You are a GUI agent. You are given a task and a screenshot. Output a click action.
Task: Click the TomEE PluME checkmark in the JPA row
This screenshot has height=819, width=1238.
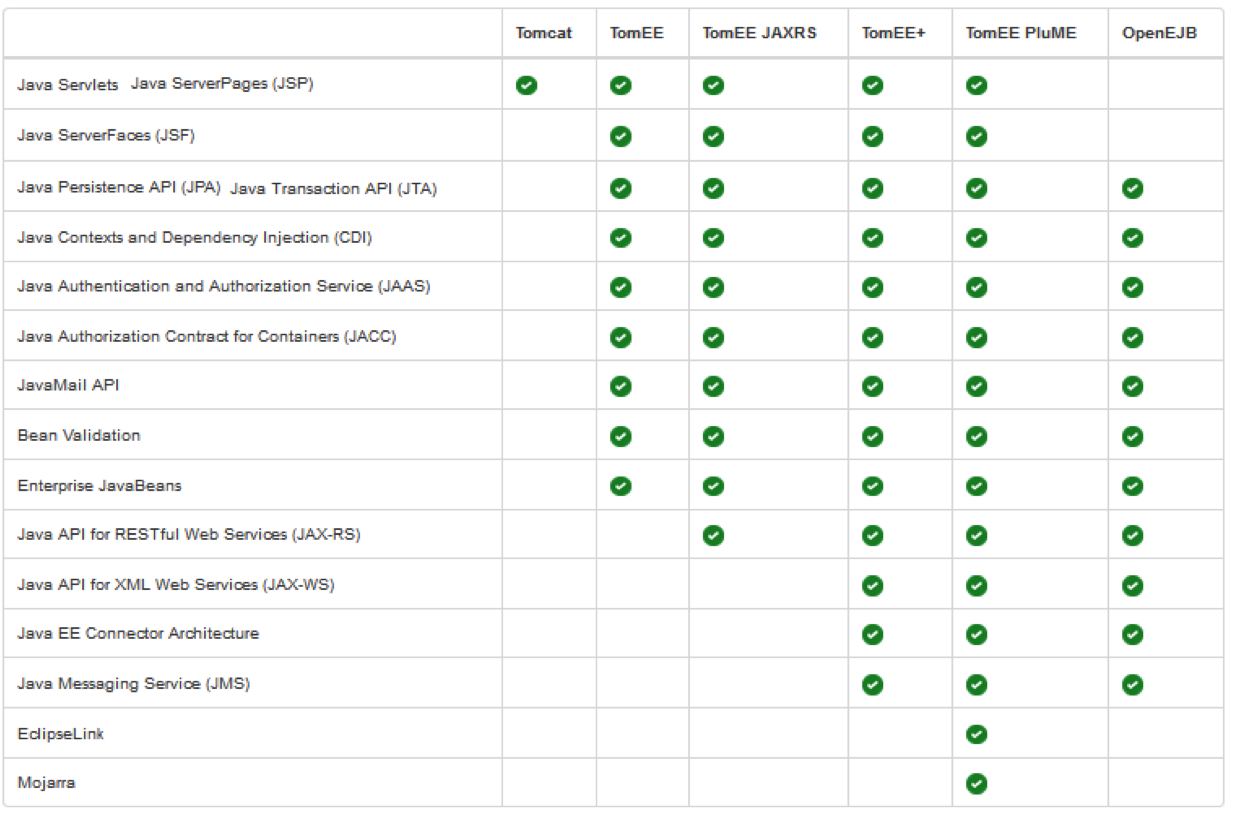pos(977,188)
